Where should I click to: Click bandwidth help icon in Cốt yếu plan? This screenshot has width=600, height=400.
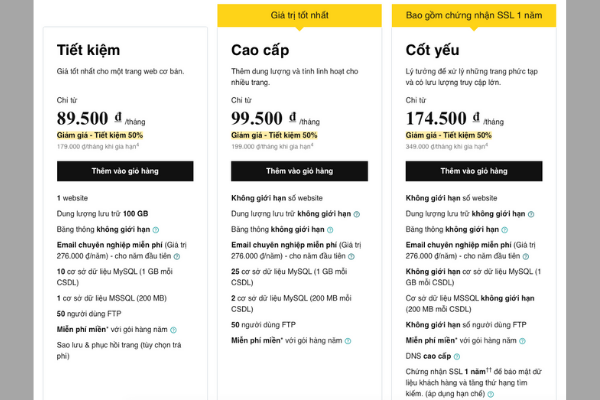coord(504,230)
